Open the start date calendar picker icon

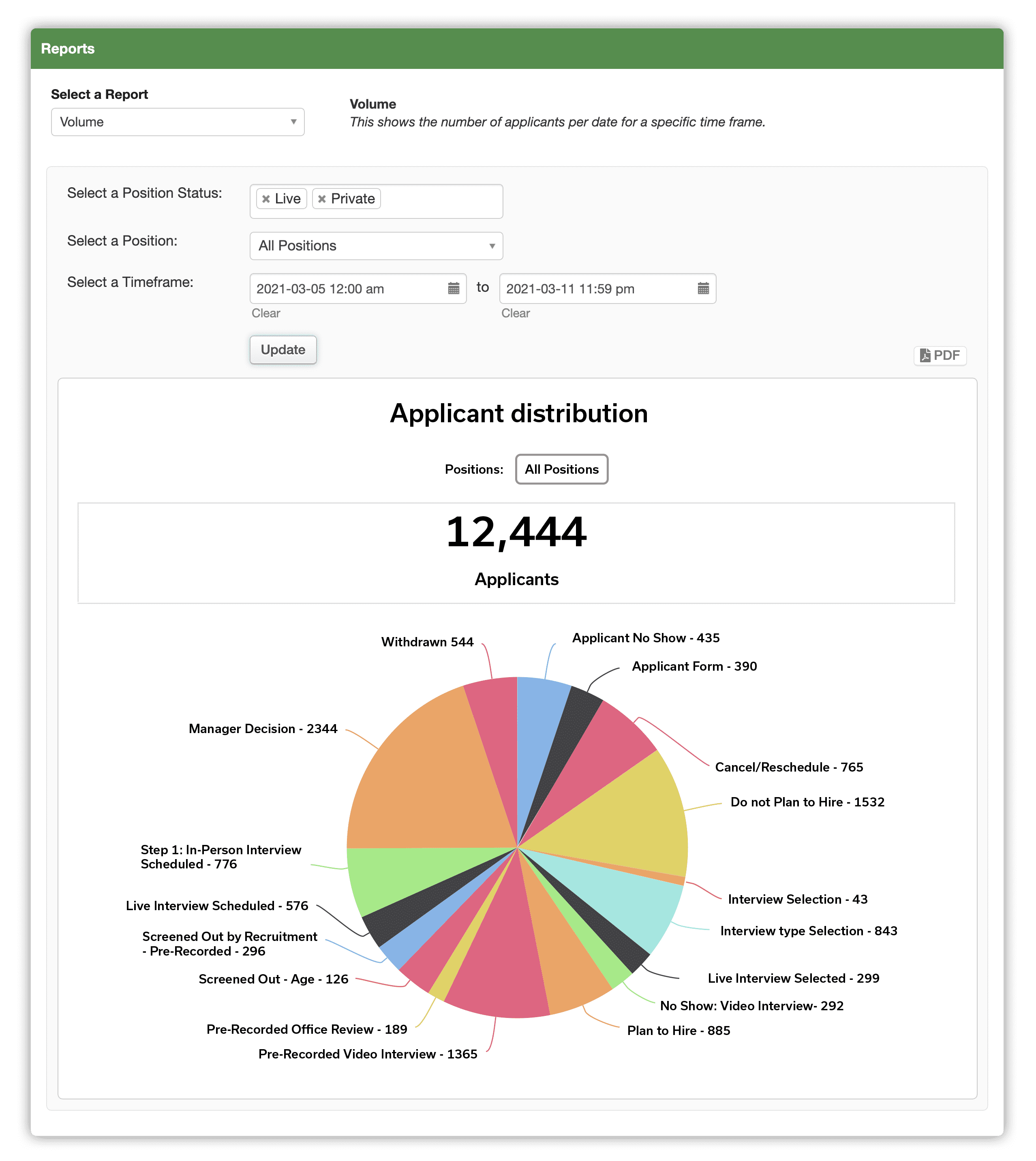(454, 289)
